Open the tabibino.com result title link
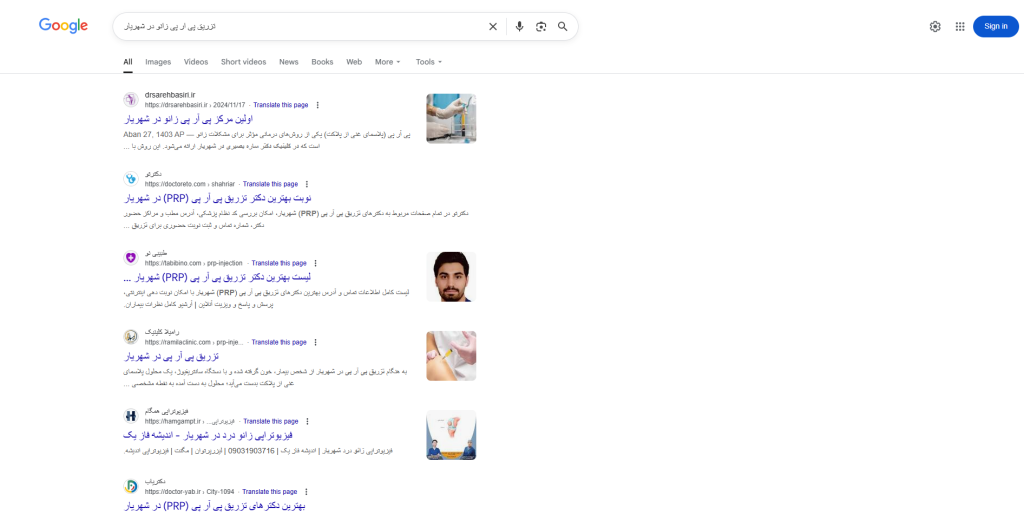Viewport: 1024px width, 514px height. tap(216, 277)
